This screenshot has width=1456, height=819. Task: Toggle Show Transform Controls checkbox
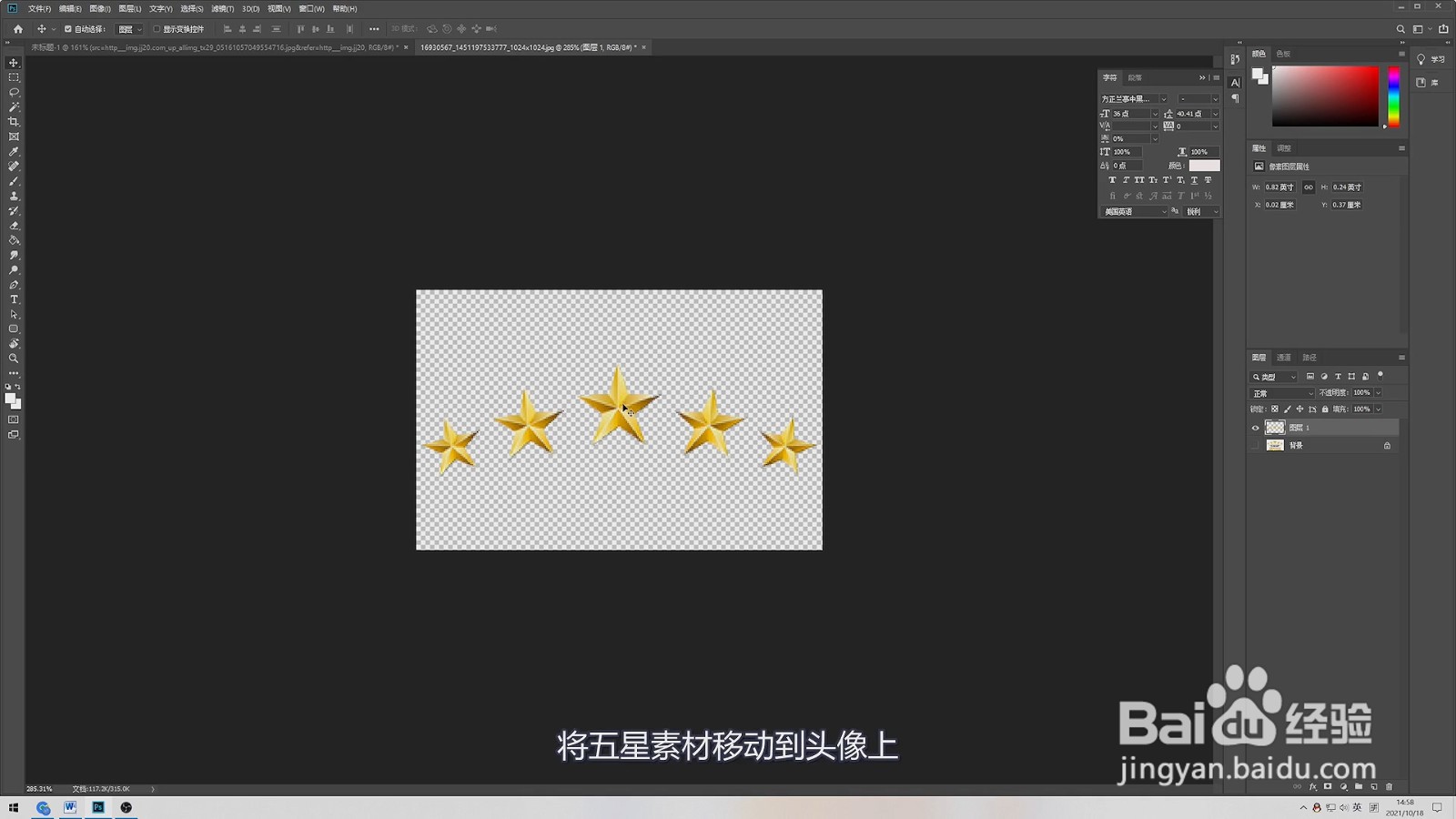click(157, 29)
